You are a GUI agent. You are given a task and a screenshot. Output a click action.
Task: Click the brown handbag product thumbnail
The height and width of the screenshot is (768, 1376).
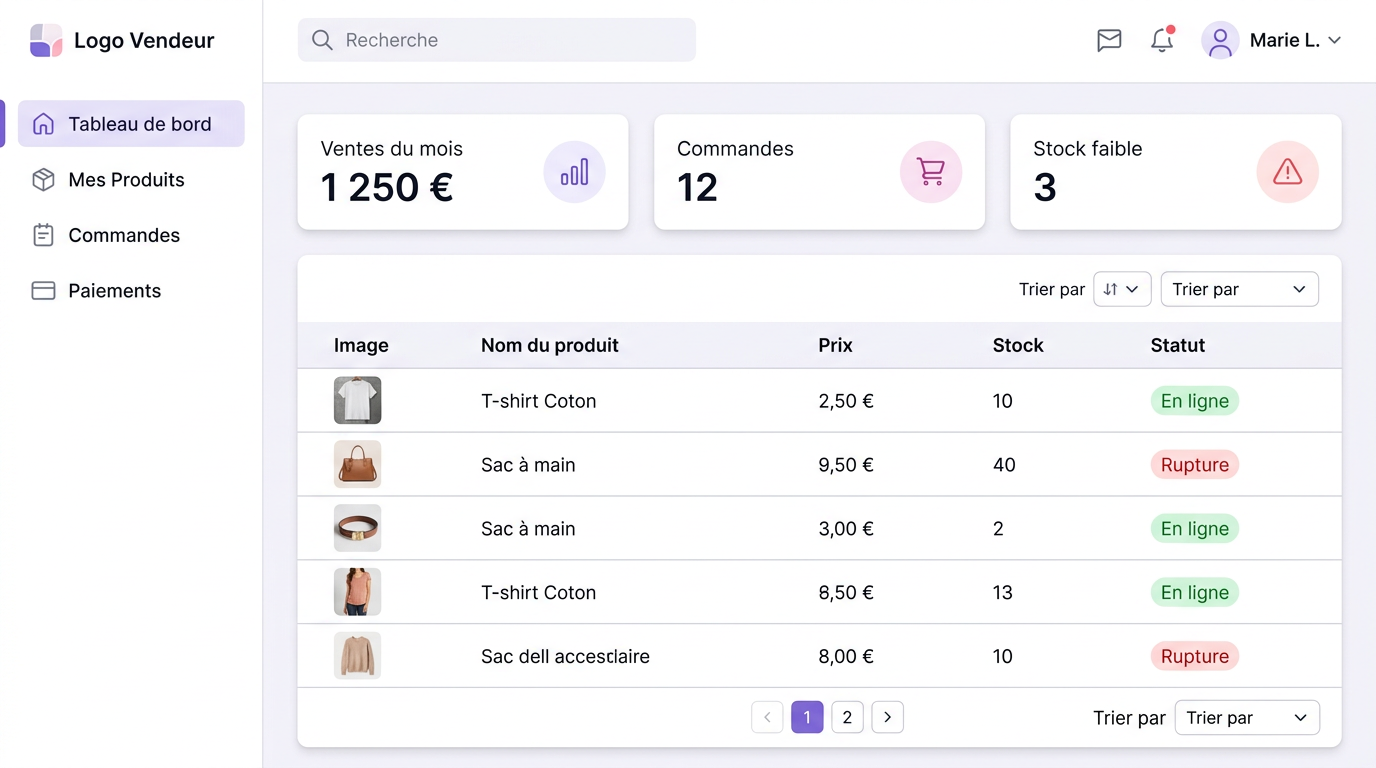[x=357, y=464]
